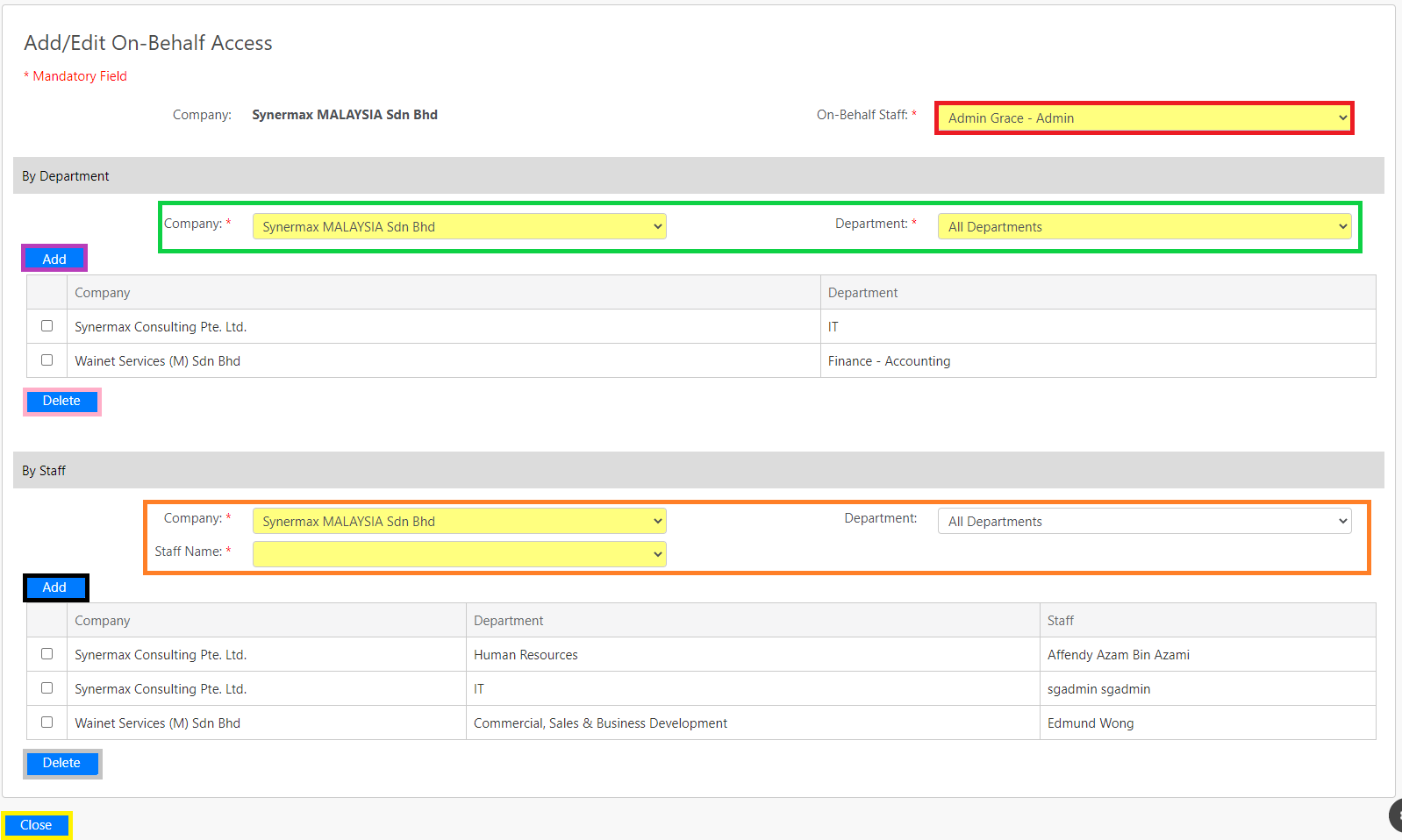Open Department dropdown under By Staff
Screen dimensions: 1402x840
point(1144,521)
